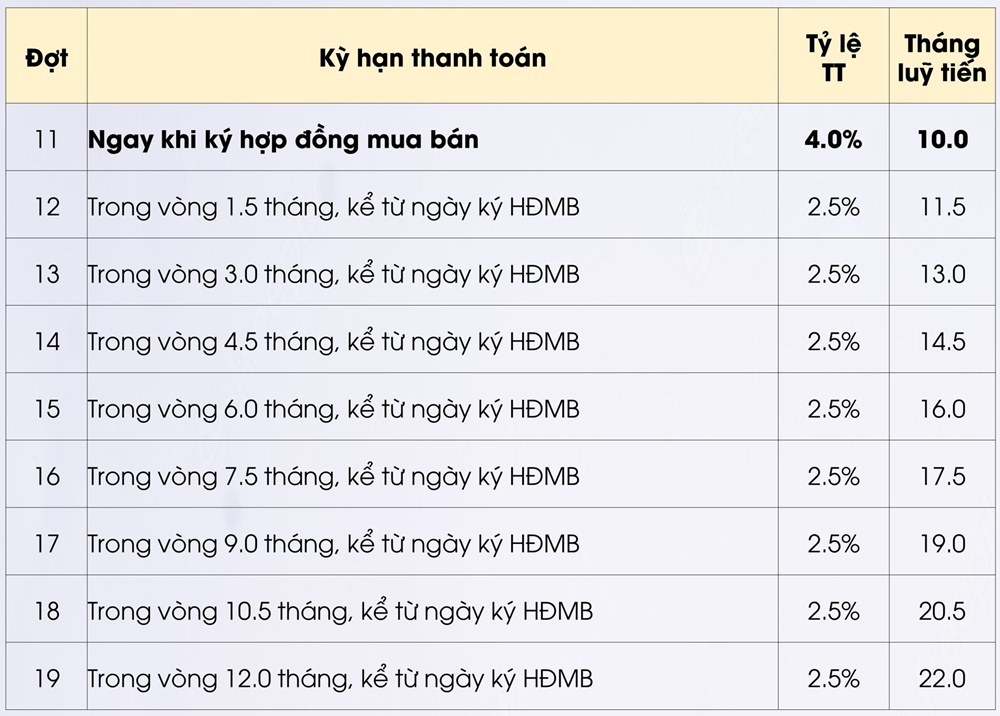Select the cumulative month value 20.5
The width and height of the screenshot is (1000, 716).
point(943,611)
